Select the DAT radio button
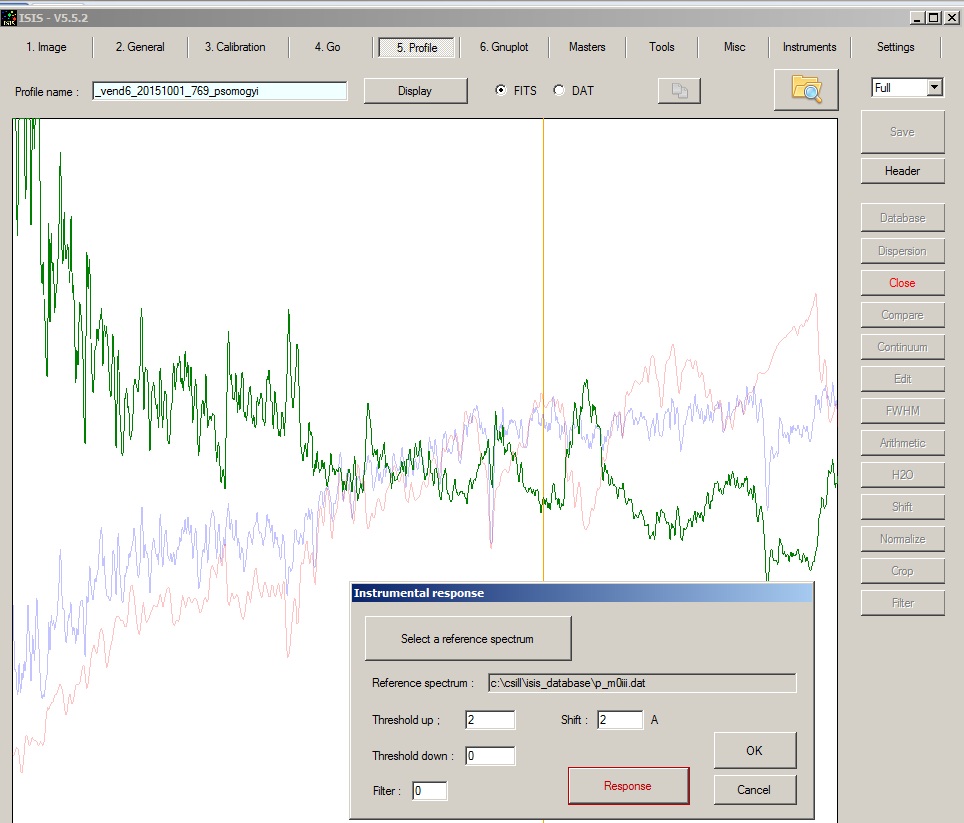964x823 pixels. pyautogui.click(x=559, y=90)
